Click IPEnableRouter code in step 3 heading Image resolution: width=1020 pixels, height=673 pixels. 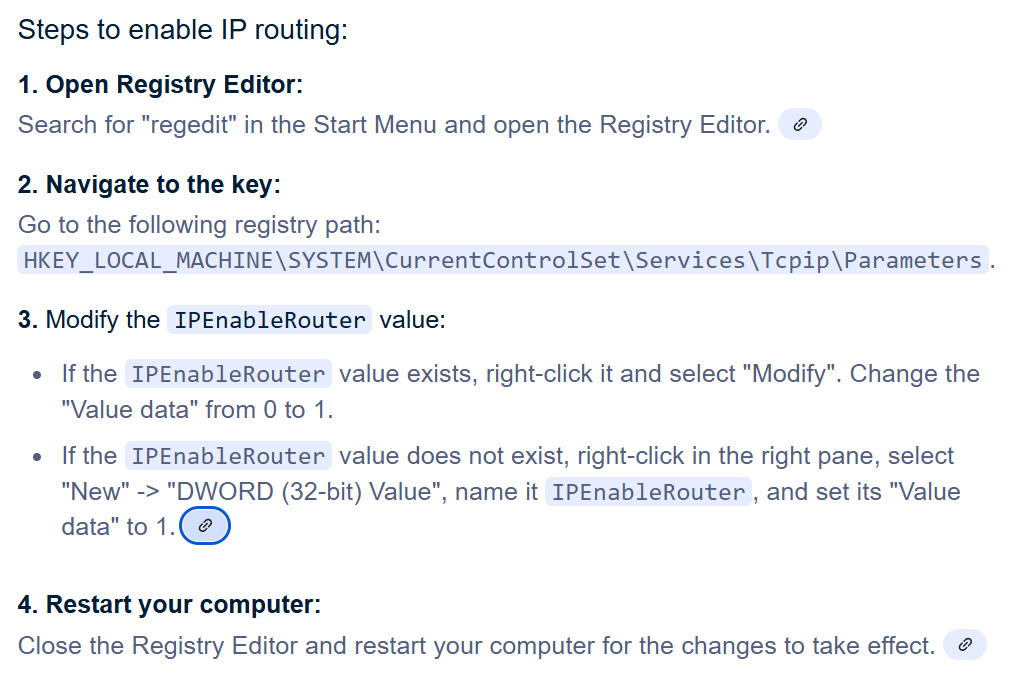pos(270,320)
